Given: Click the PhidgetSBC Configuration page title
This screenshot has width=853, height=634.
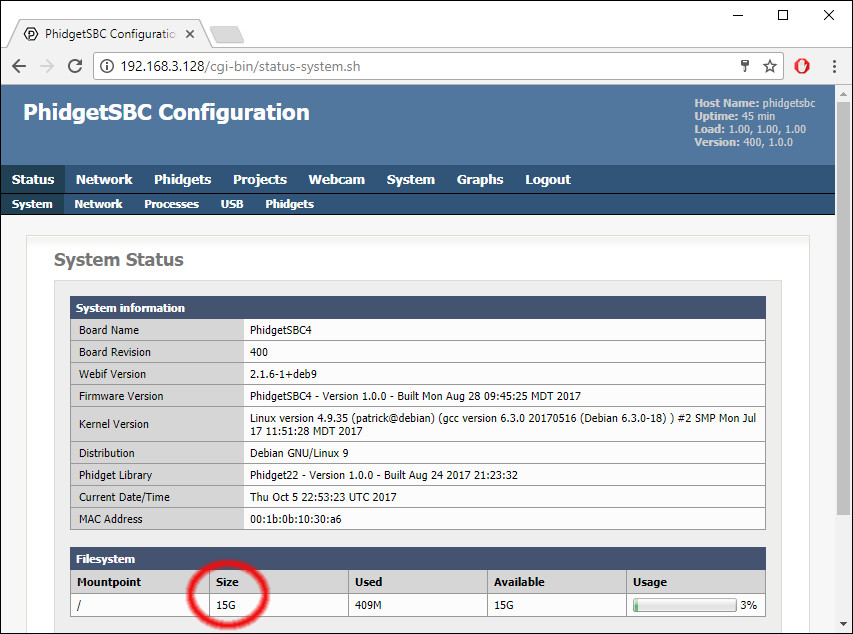Looking at the screenshot, I should 166,112.
